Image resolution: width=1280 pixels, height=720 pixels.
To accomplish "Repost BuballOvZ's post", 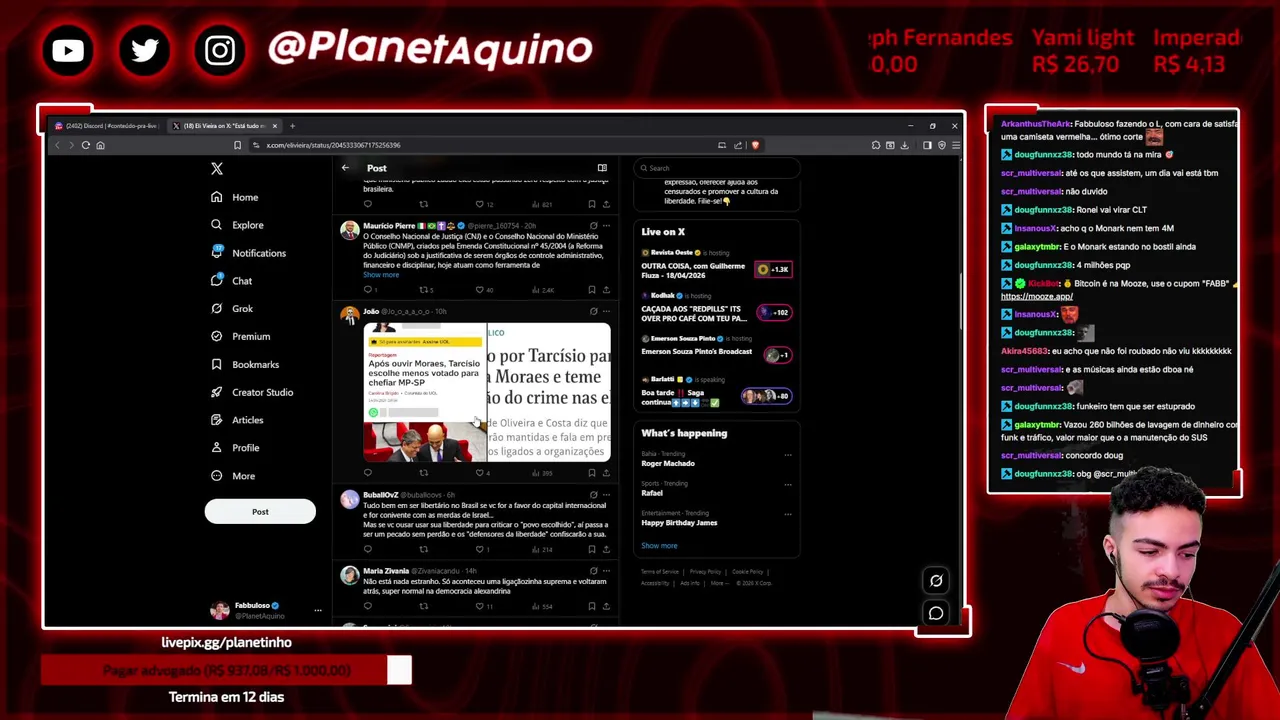I will pyautogui.click(x=423, y=549).
